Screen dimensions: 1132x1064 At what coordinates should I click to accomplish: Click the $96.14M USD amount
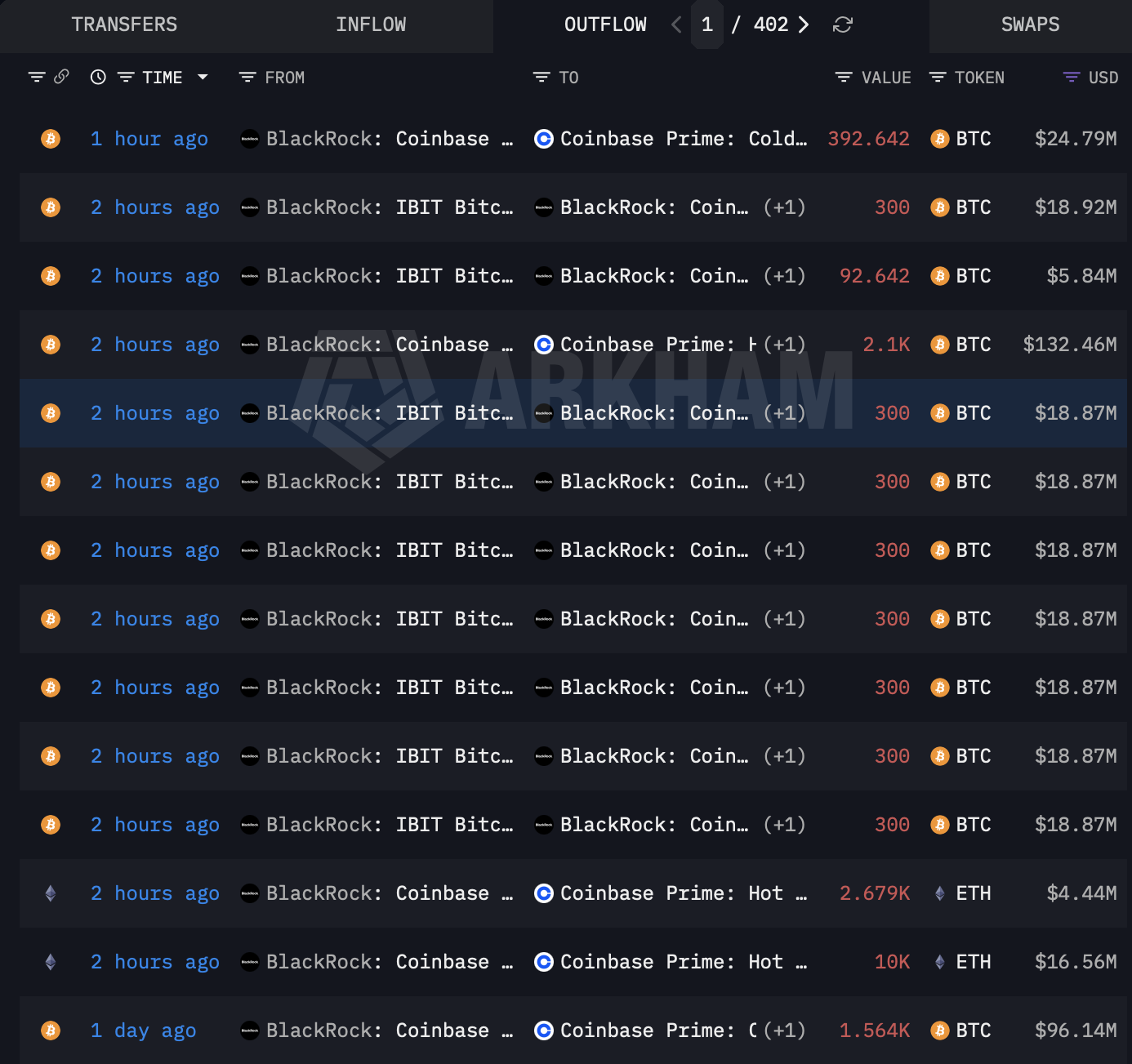pyautogui.click(x=1076, y=1031)
